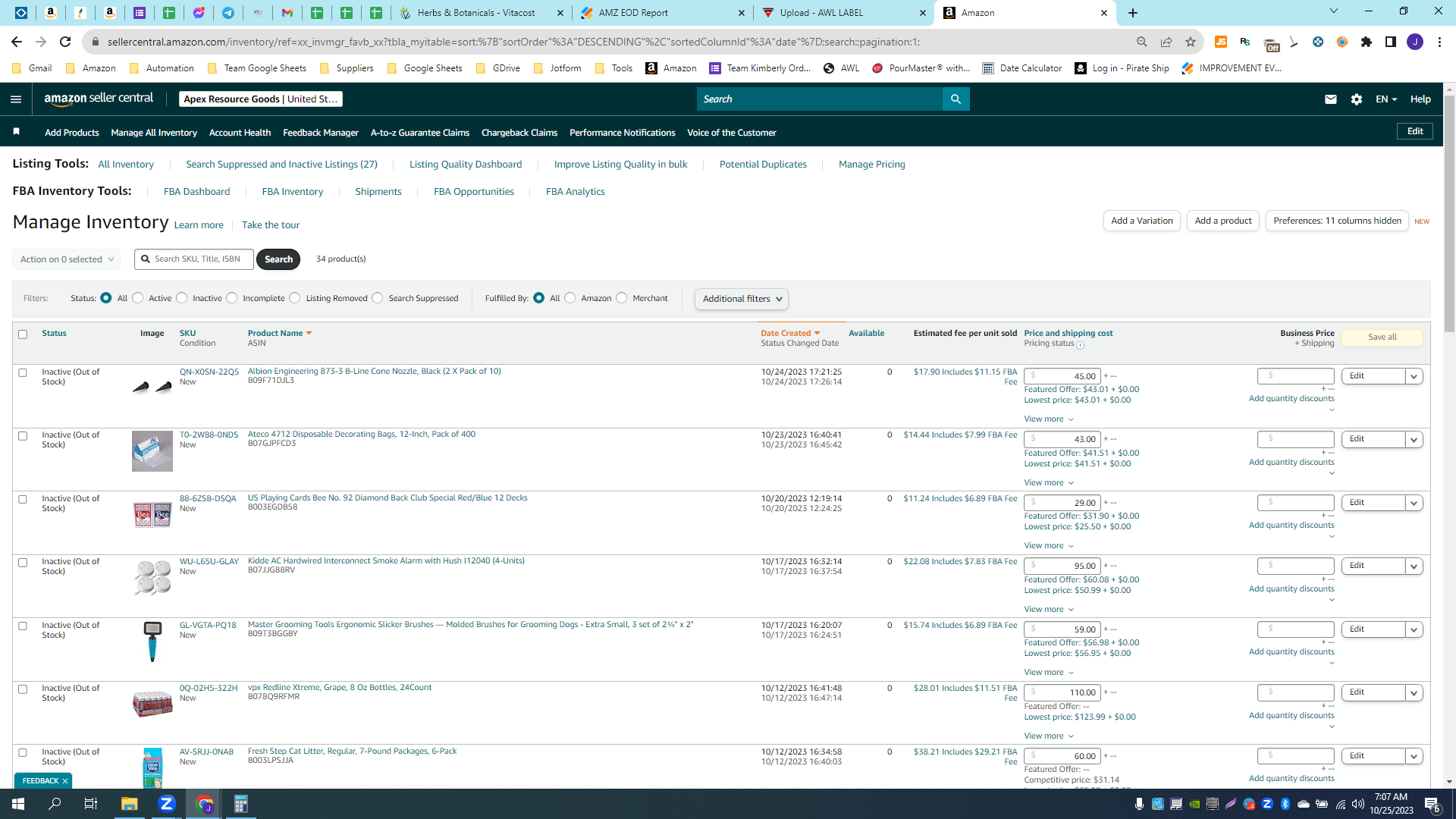Open Manage All Inventory in the favorites bar

point(154,133)
